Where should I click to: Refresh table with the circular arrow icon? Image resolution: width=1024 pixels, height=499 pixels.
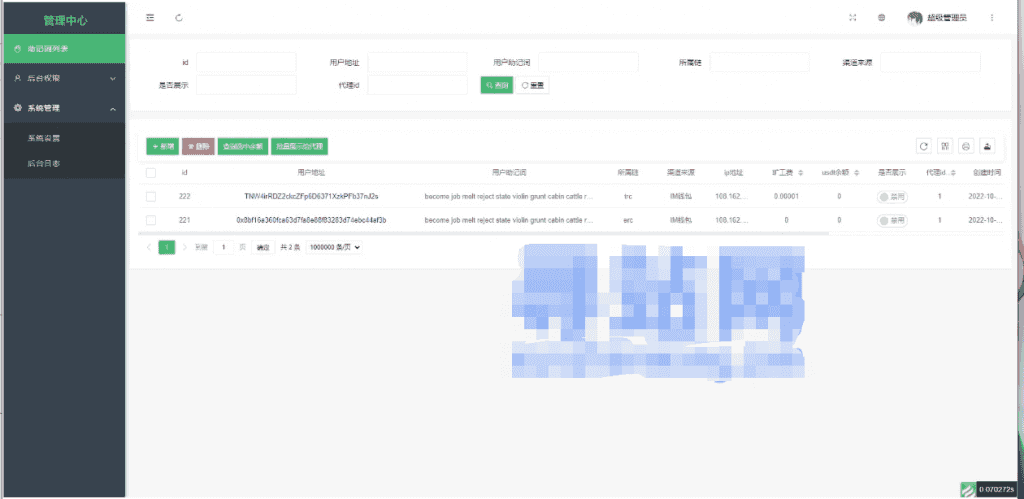point(923,146)
